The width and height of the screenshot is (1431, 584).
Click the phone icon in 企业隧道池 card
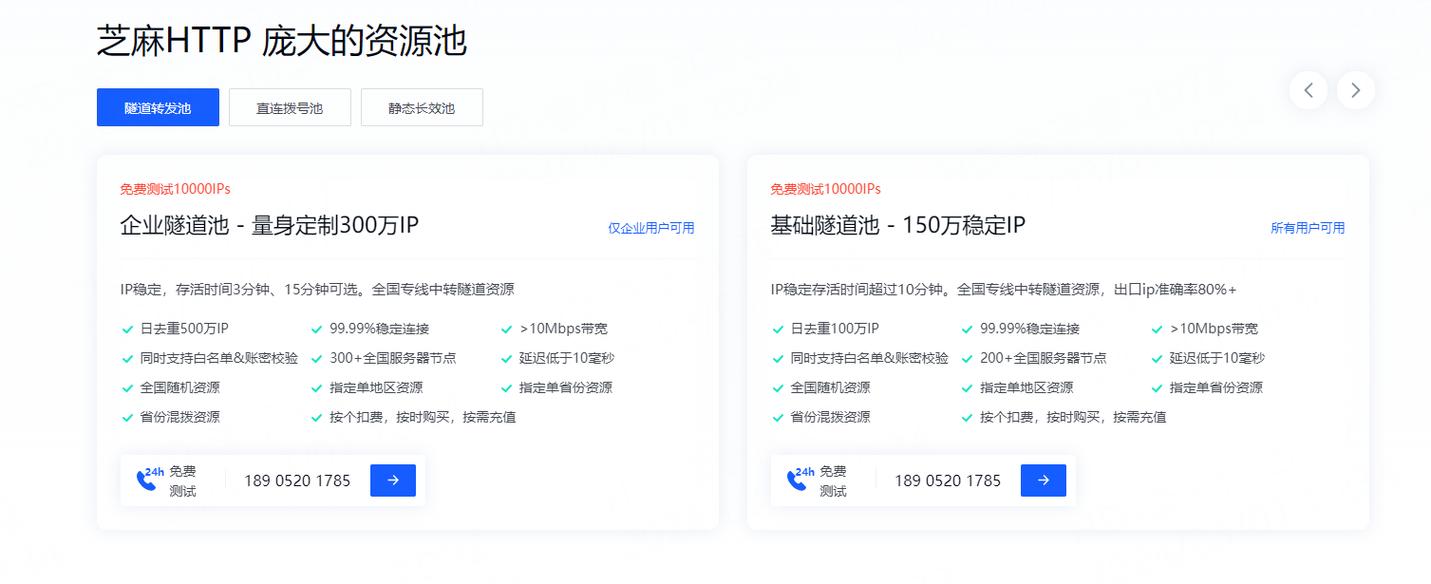pos(147,481)
